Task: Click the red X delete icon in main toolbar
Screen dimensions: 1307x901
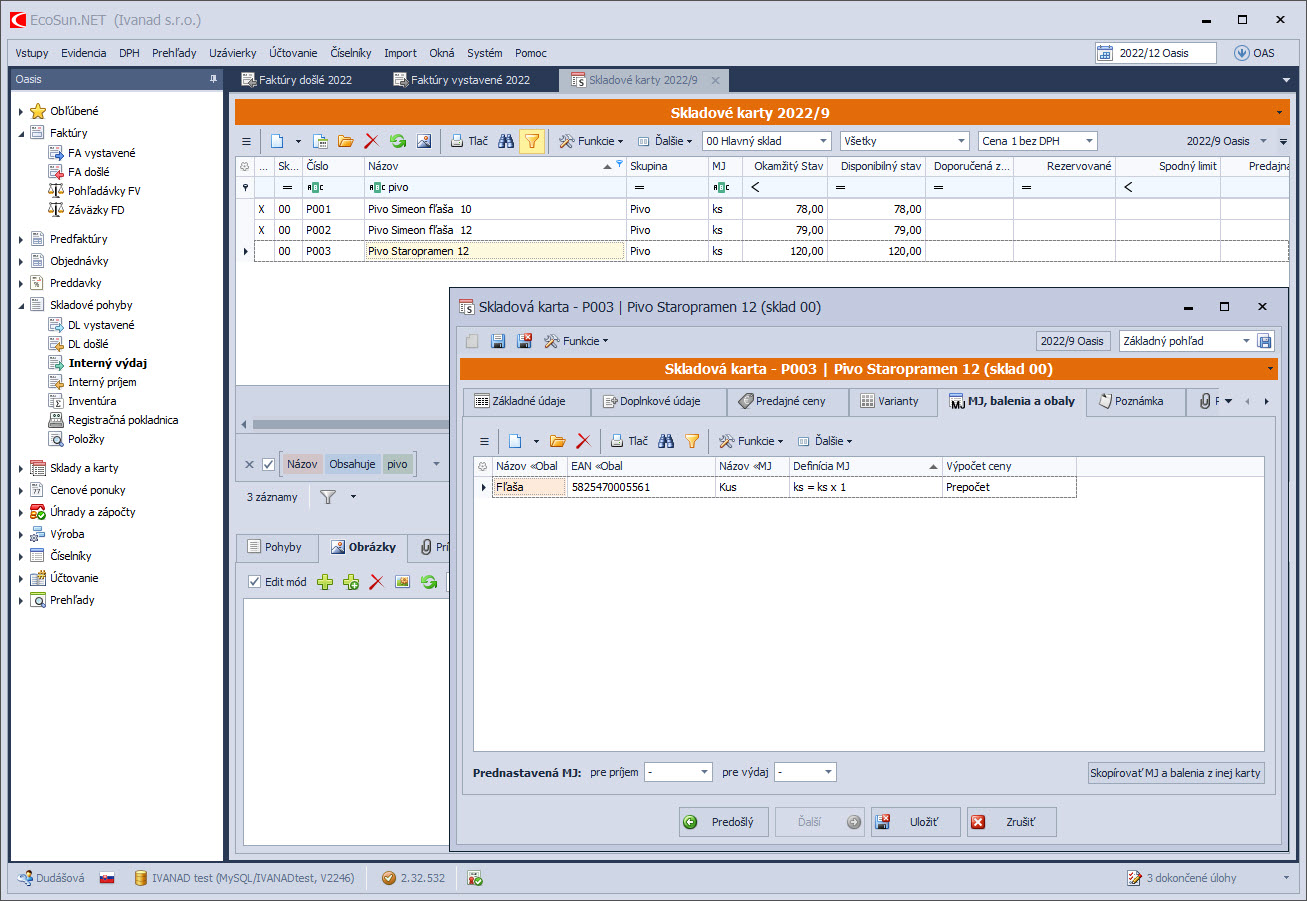Action: (x=371, y=142)
